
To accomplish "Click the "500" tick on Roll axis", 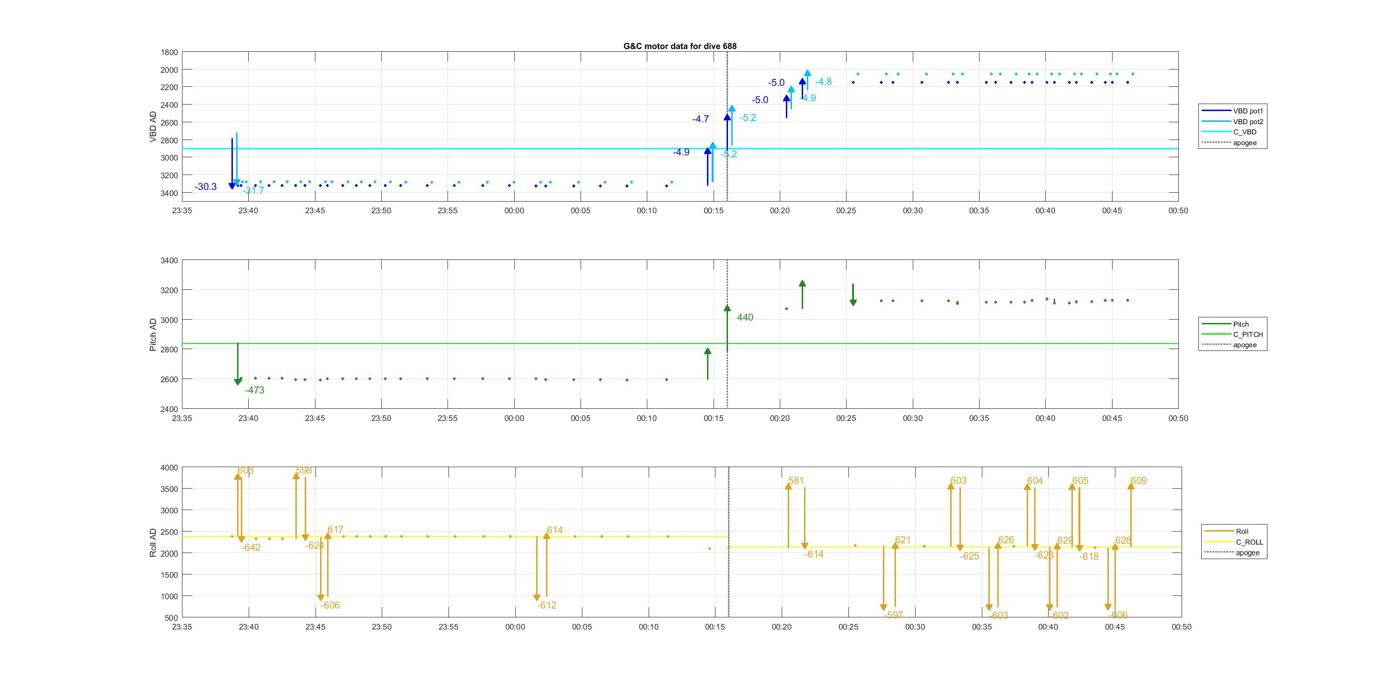I will coord(173,618).
